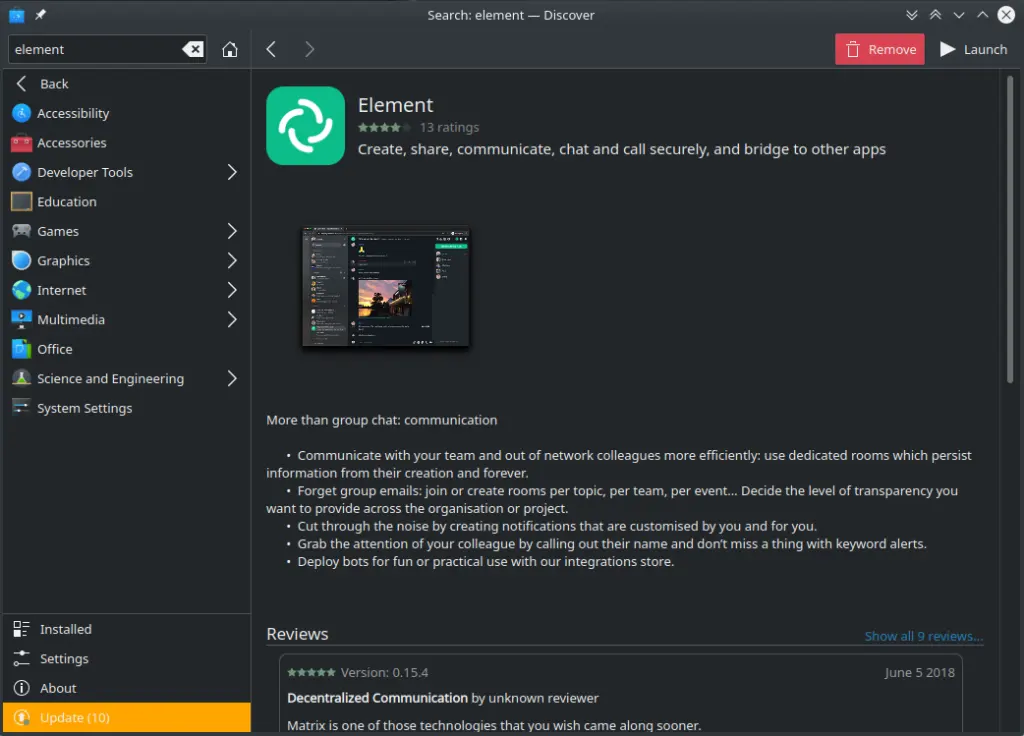Remove the Element application
The height and width of the screenshot is (736, 1024).
(880, 50)
